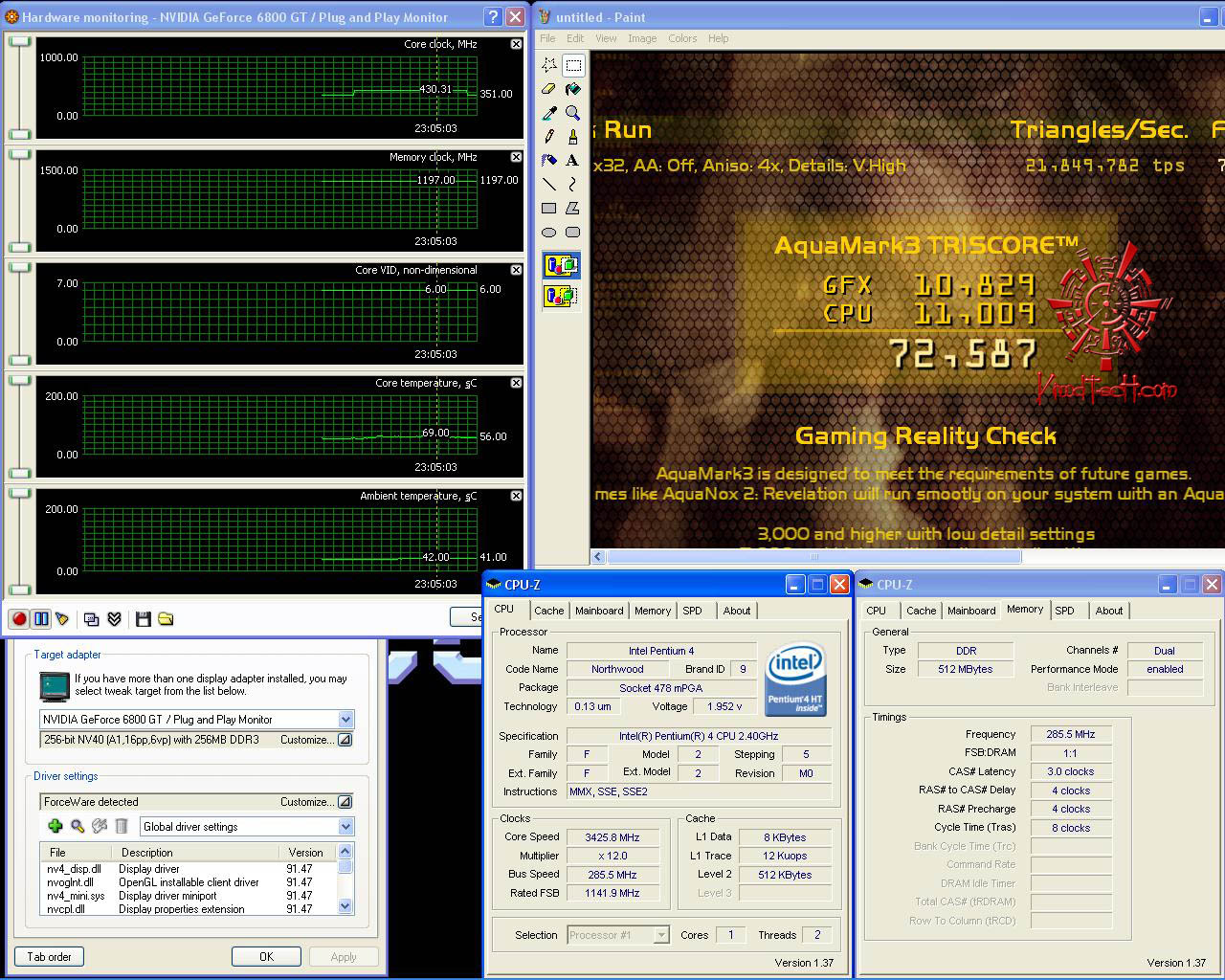Select the Eraser tool in Paint
Screen dimensions: 1225x980
548,89
